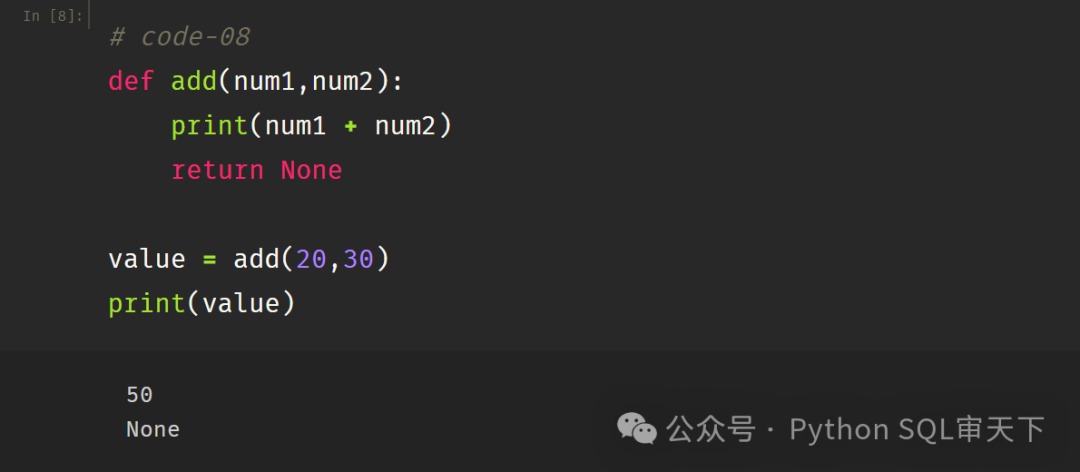Click the plus operator between num1 and num2
This screenshot has height=472, width=1080.
tap(350, 127)
